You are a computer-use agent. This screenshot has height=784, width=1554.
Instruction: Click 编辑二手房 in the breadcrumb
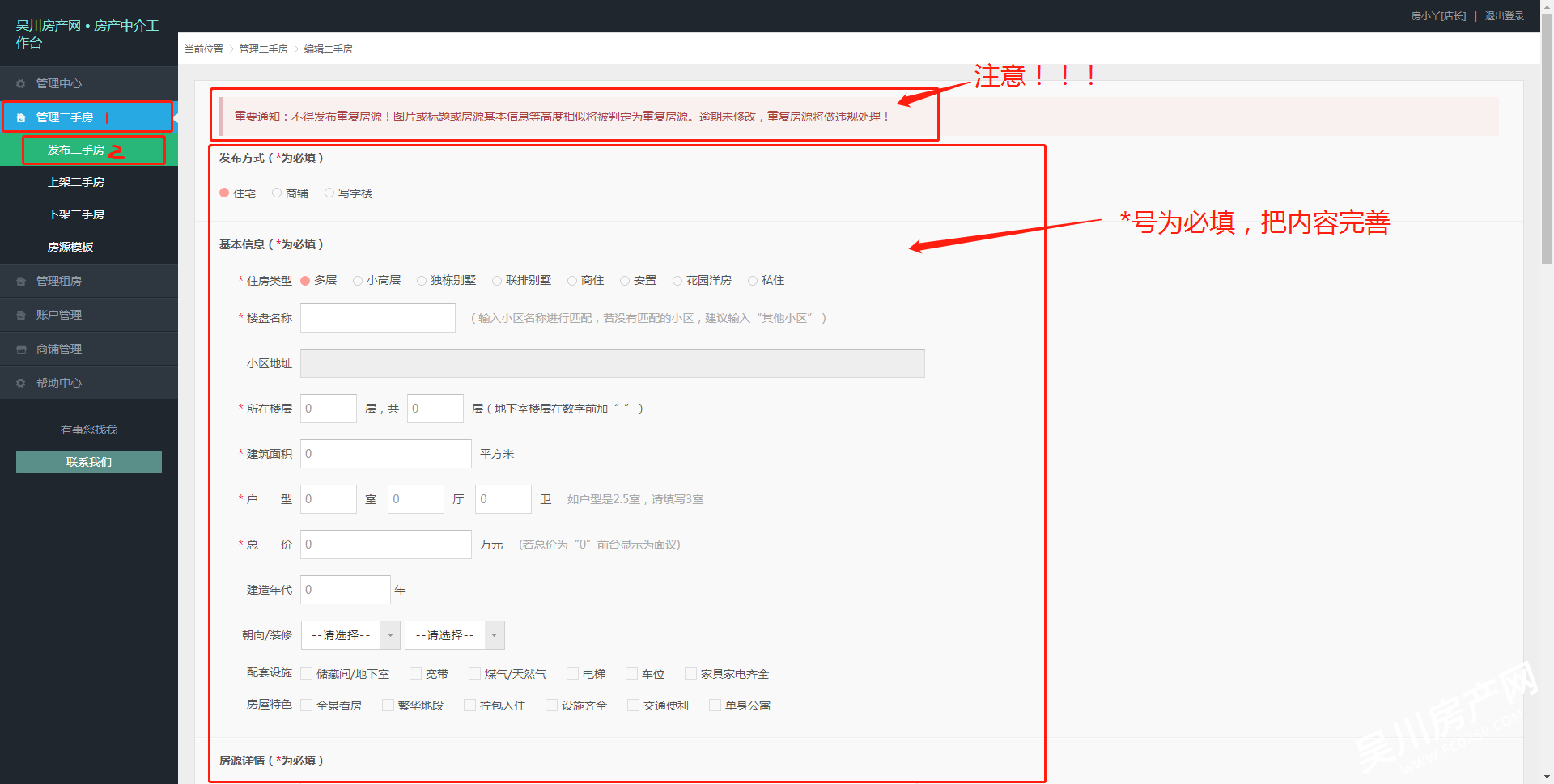[328, 49]
